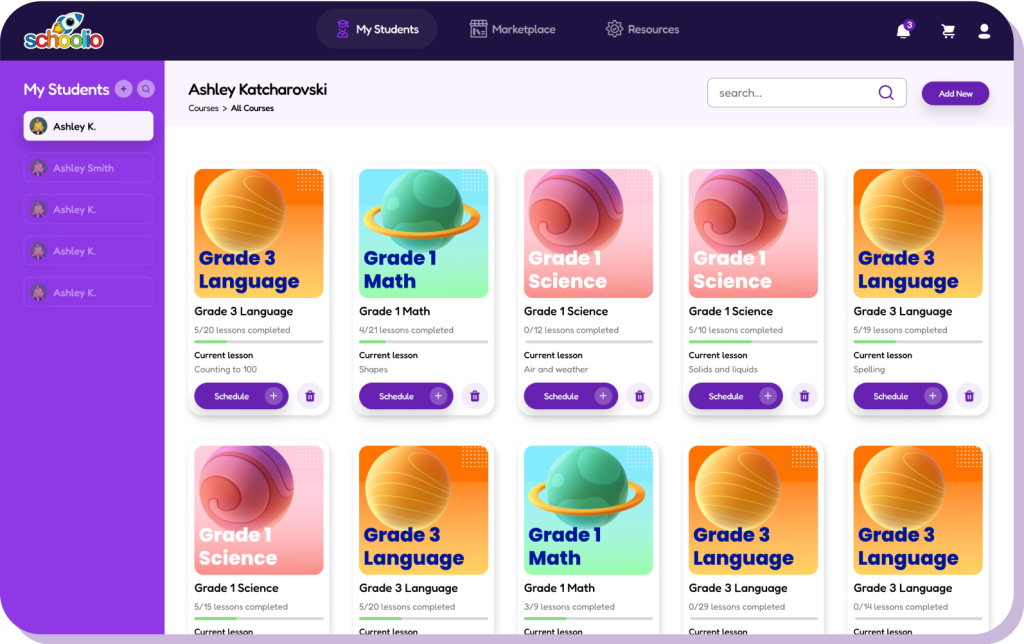Click the 'Air and weather' lesson text

click(x=556, y=370)
